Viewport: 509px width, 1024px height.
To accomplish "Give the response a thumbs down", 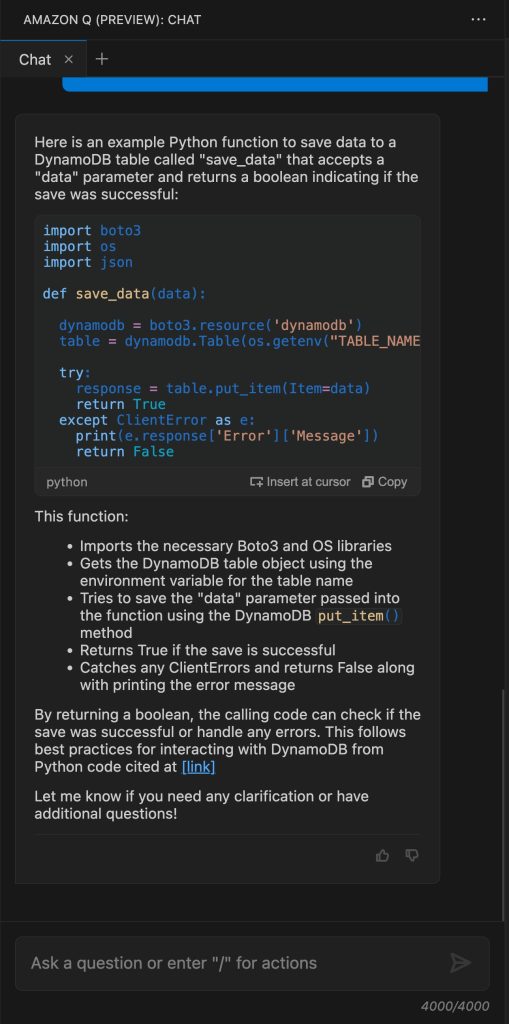I will 412,856.
